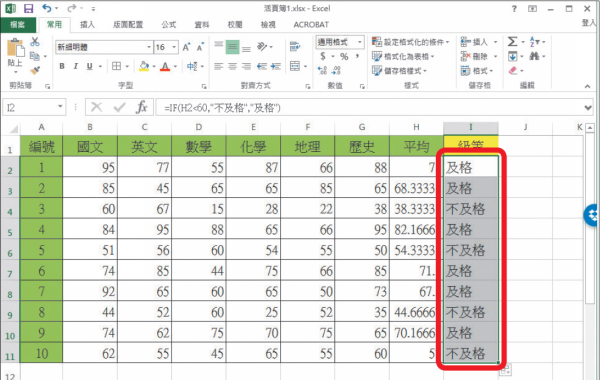Click the Cut scissors icon
Image resolution: width=600 pixels, height=380 pixels.
point(35,41)
